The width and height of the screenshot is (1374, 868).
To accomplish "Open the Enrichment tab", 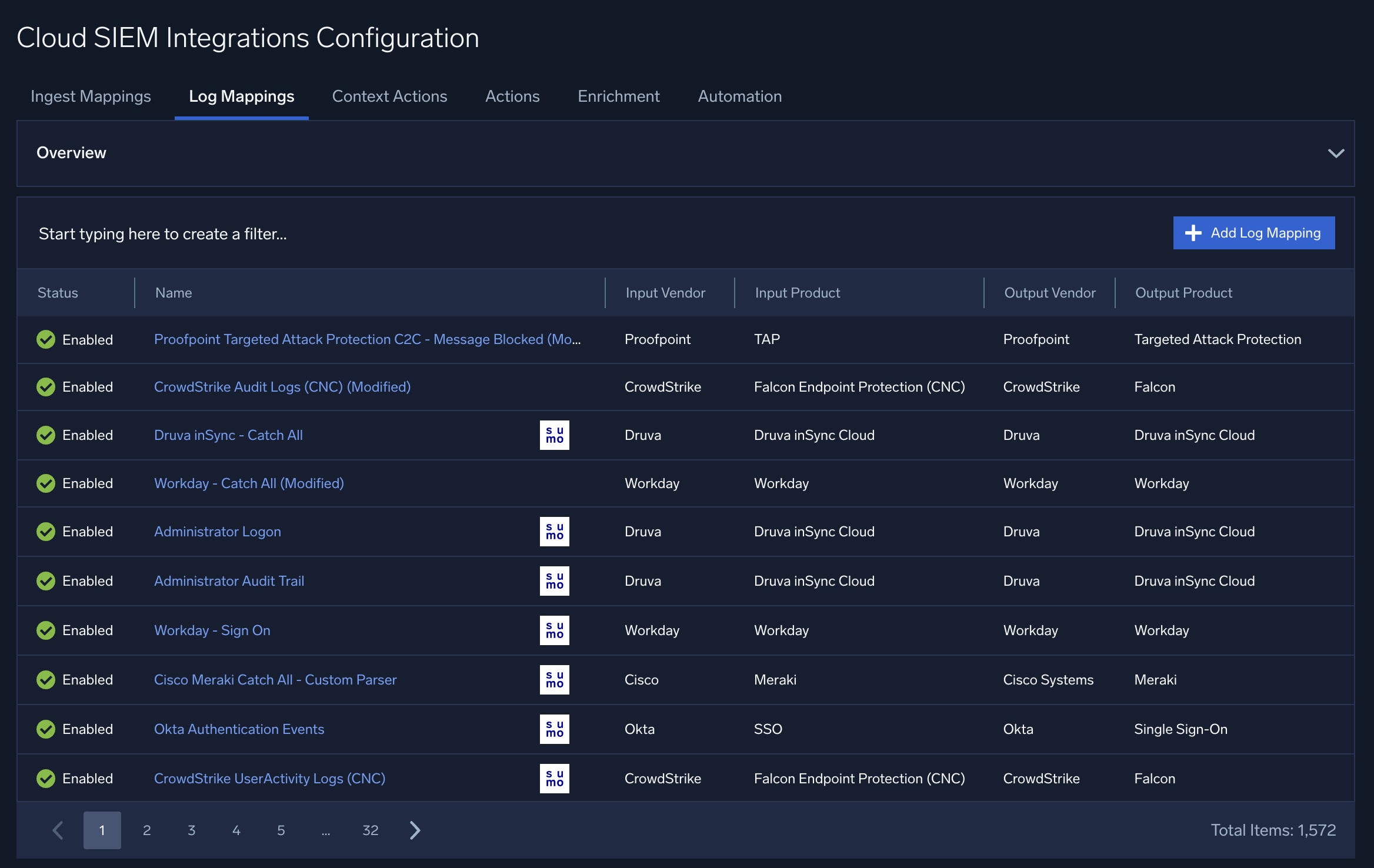I will click(x=618, y=96).
